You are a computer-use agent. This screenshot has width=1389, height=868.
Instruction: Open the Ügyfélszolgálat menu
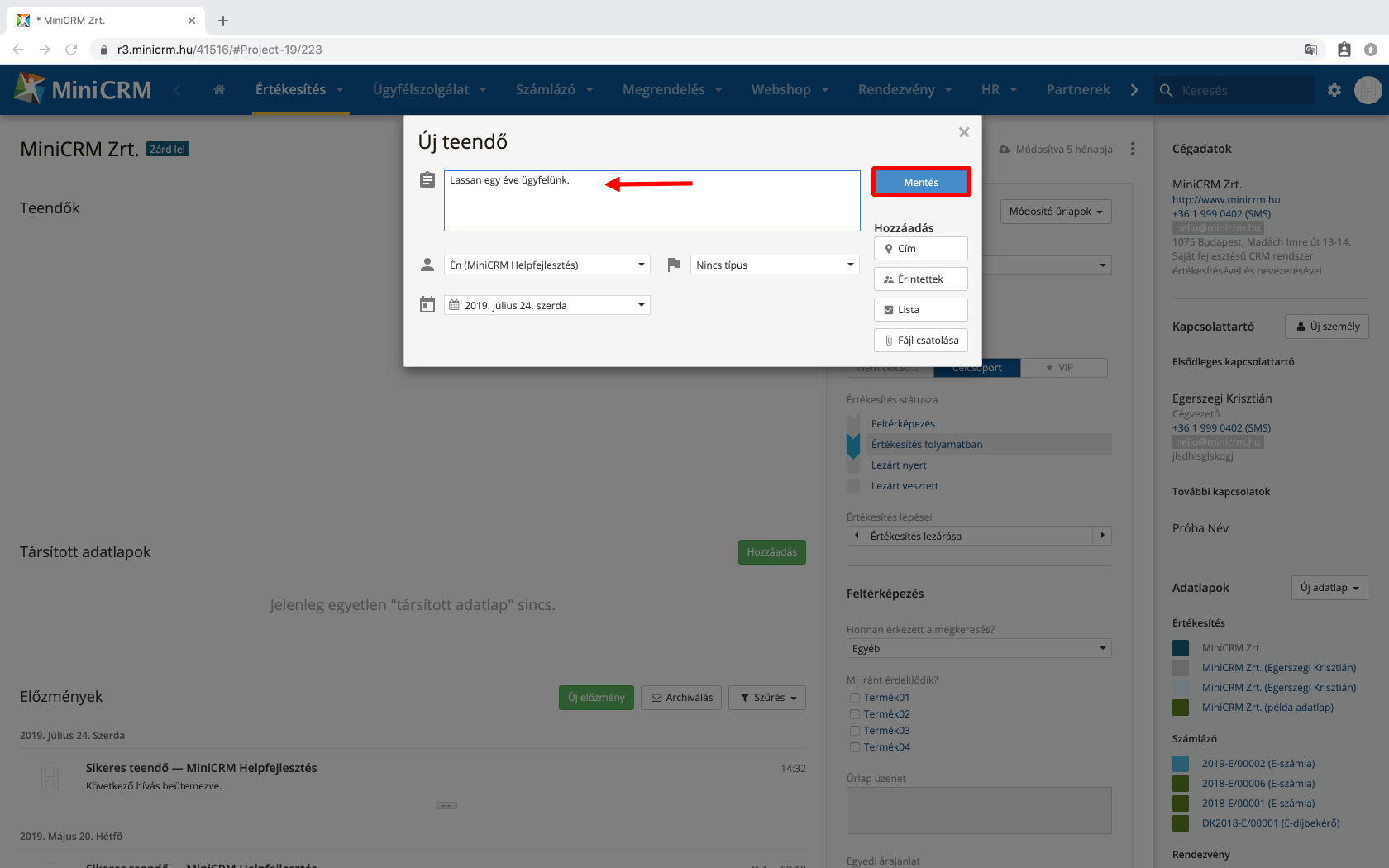point(430,90)
